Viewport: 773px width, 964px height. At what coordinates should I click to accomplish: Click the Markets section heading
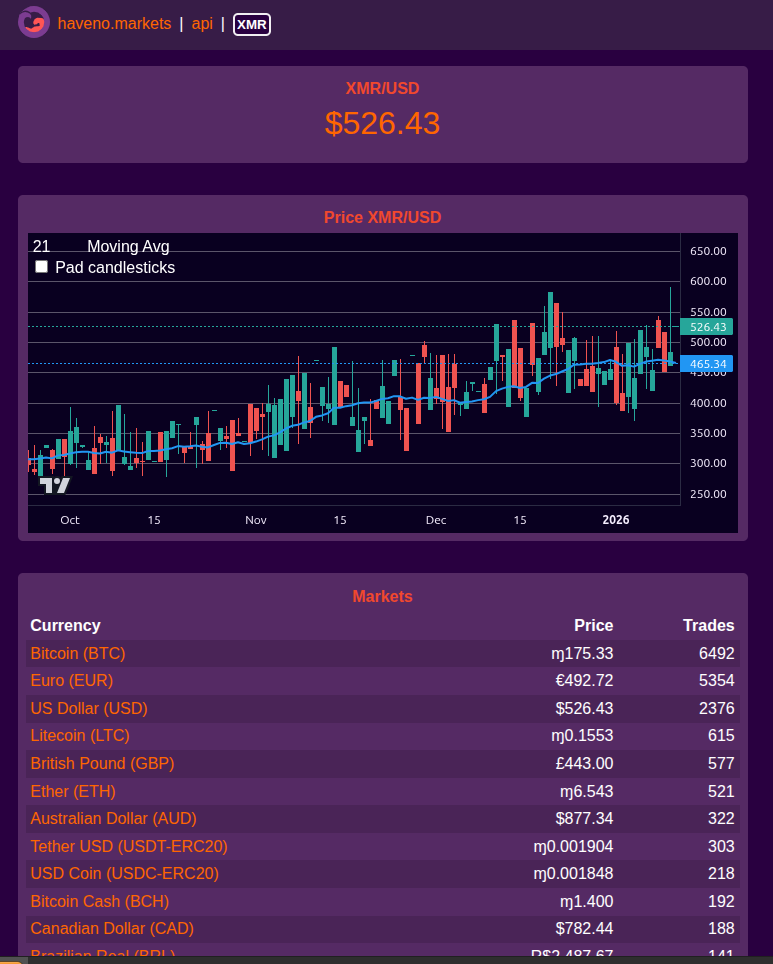(383, 596)
